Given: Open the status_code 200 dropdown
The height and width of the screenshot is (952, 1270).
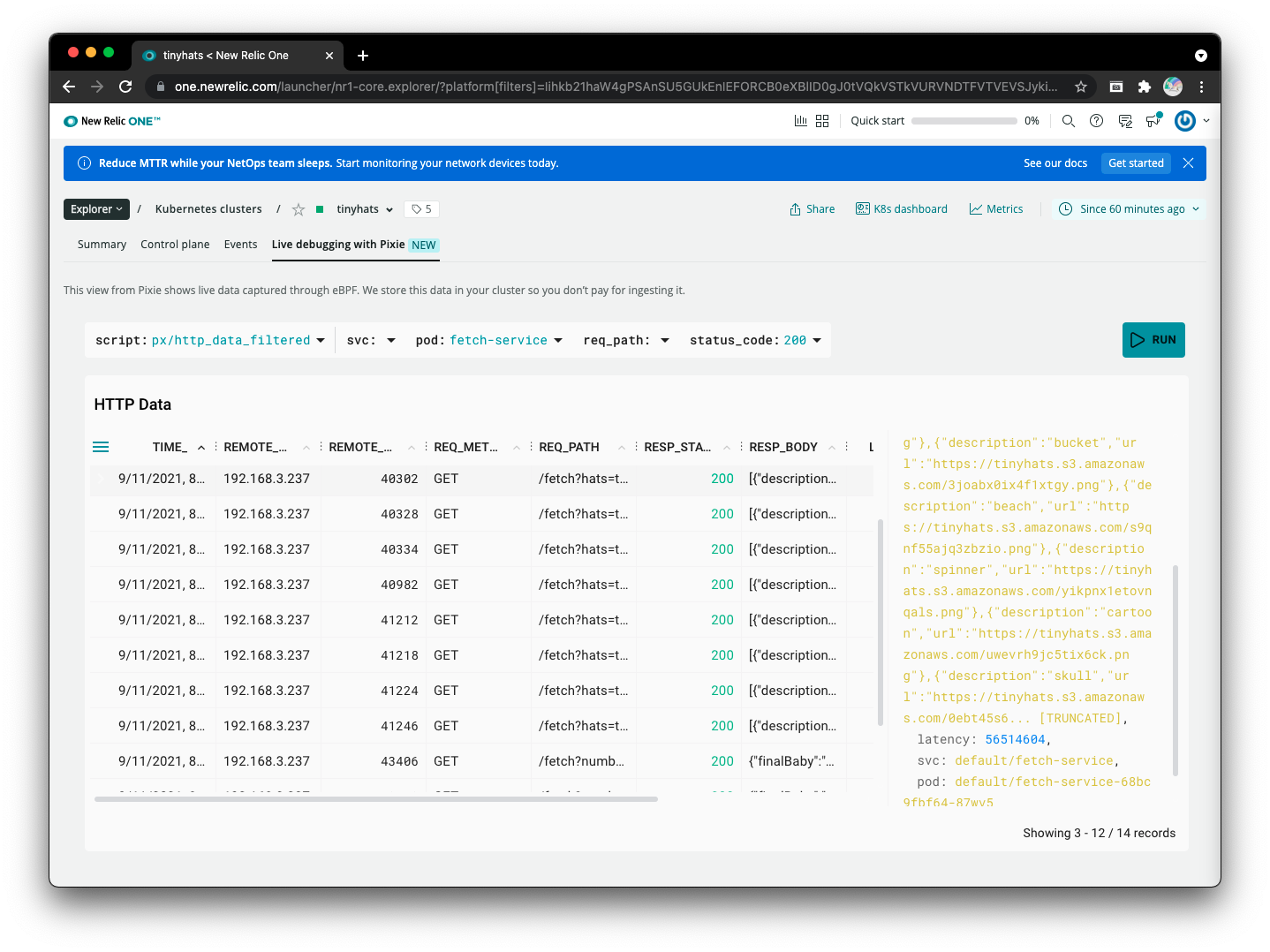Looking at the screenshot, I should (x=817, y=341).
